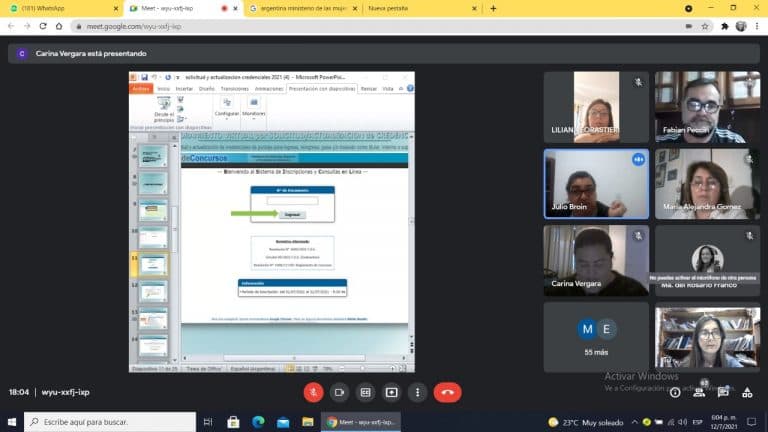This screenshot has height=432, width=768.
Task: Select Fabian's video tile
Action: coord(707,107)
